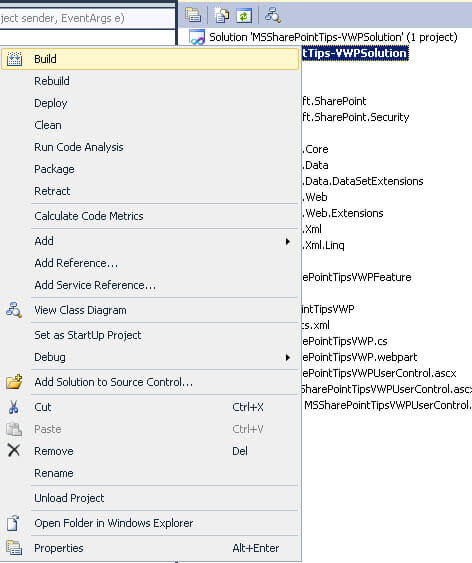Screen dimensions: 472x563
Task: Click the View Class Diagram toolbar icon
Action: [x=272, y=15]
